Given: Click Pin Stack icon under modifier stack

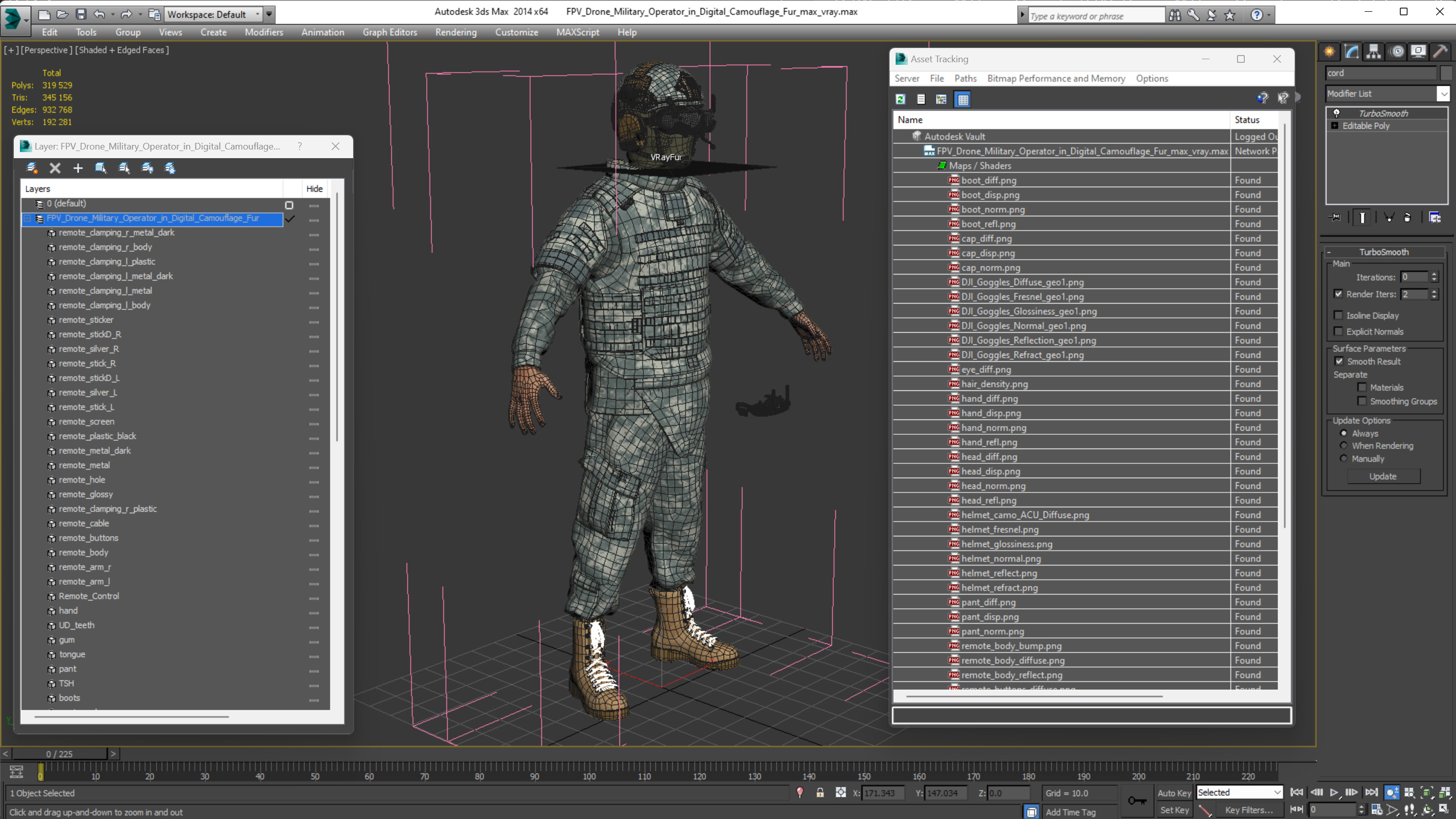Looking at the screenshot, I should pos(1336,217).
